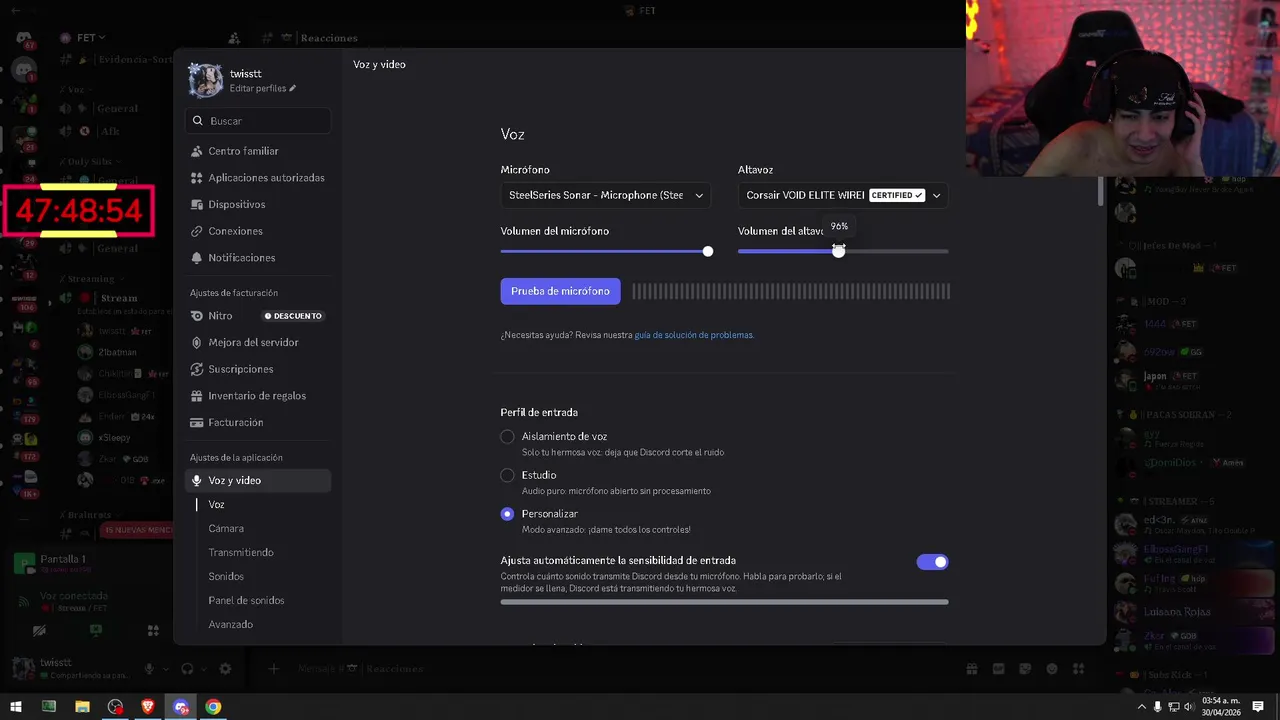Switch to OBS Studio in taskbar
This screenshot has width=1280, height=720.
point(115,707)
